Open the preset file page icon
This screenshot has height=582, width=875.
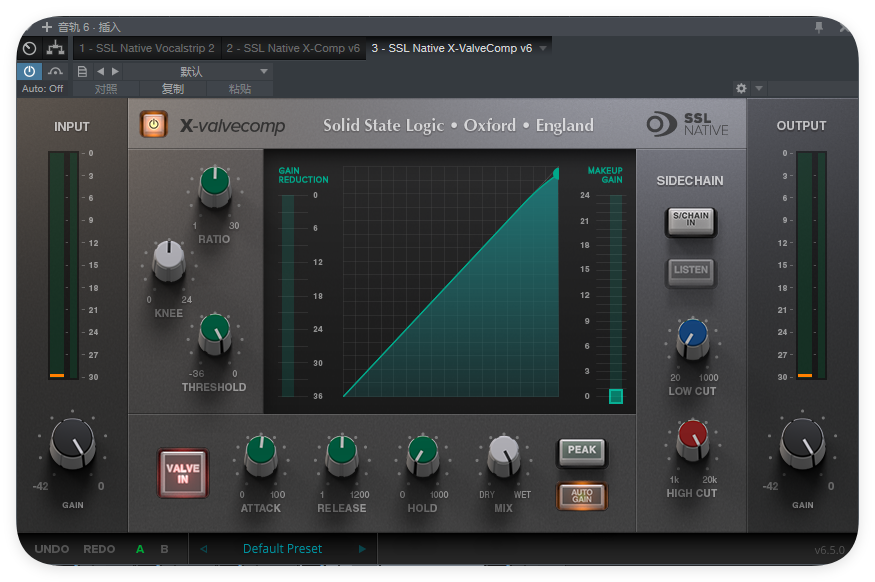82,71
